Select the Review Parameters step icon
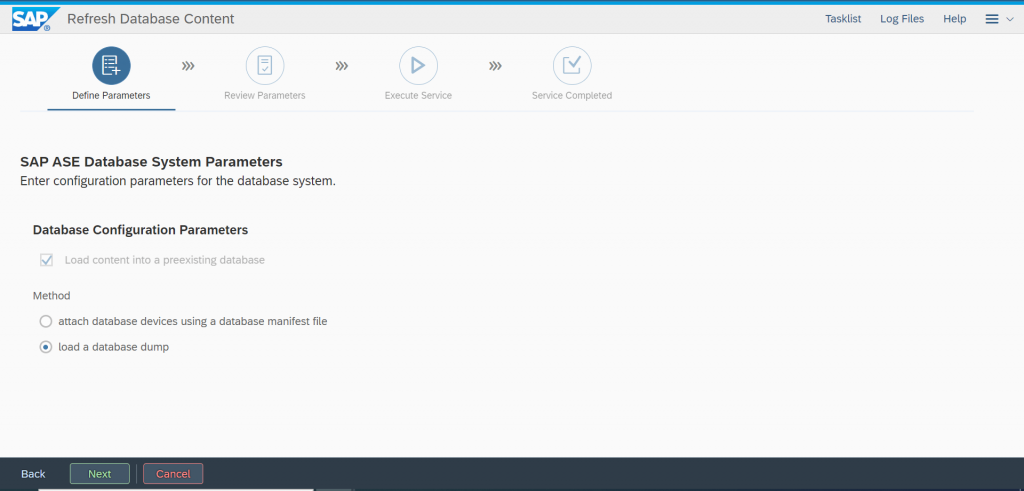This screenshot has width=1024, height=491. [x=264, y=66]
